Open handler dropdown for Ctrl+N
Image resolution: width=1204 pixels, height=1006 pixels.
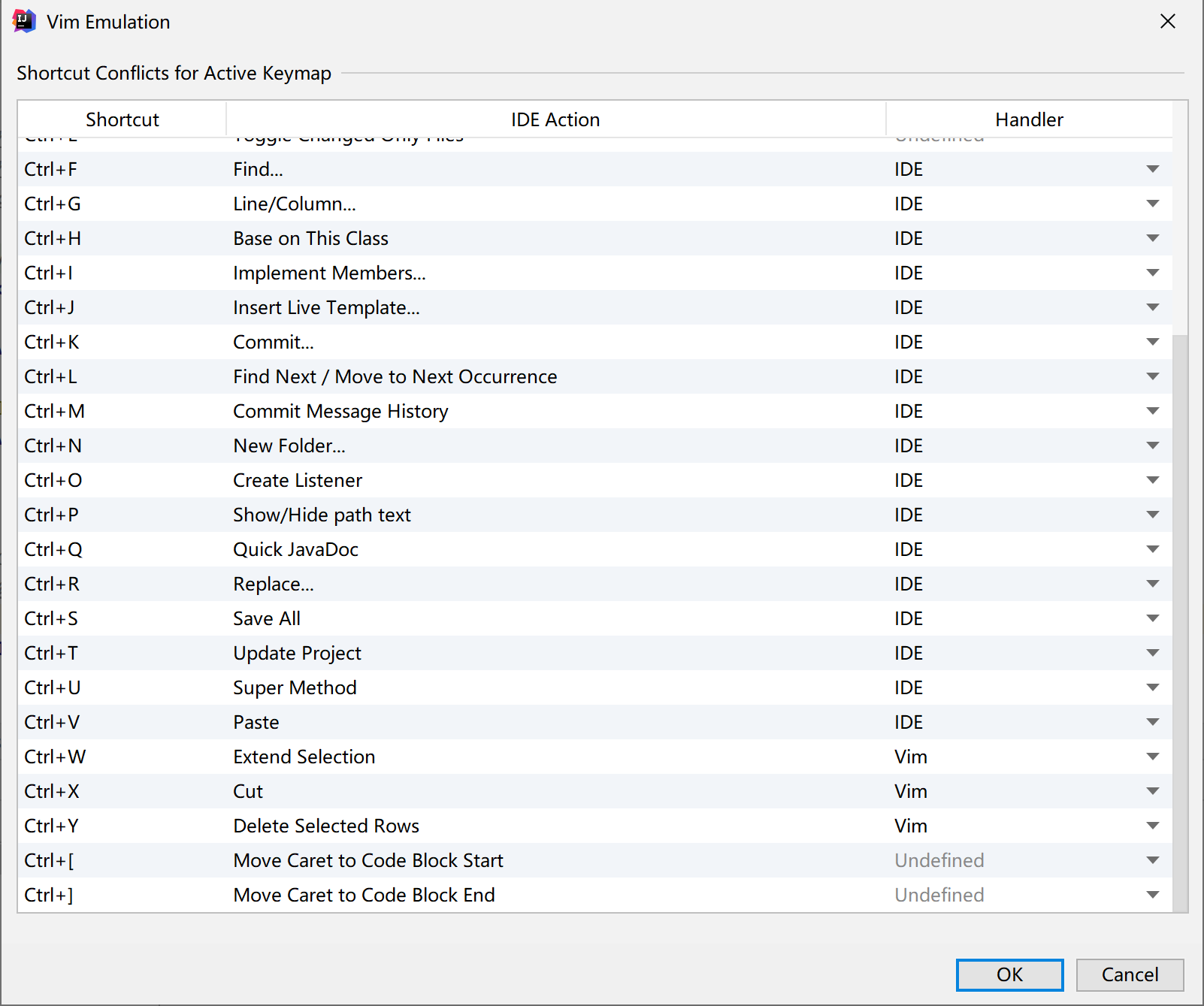pos(1153,446)
